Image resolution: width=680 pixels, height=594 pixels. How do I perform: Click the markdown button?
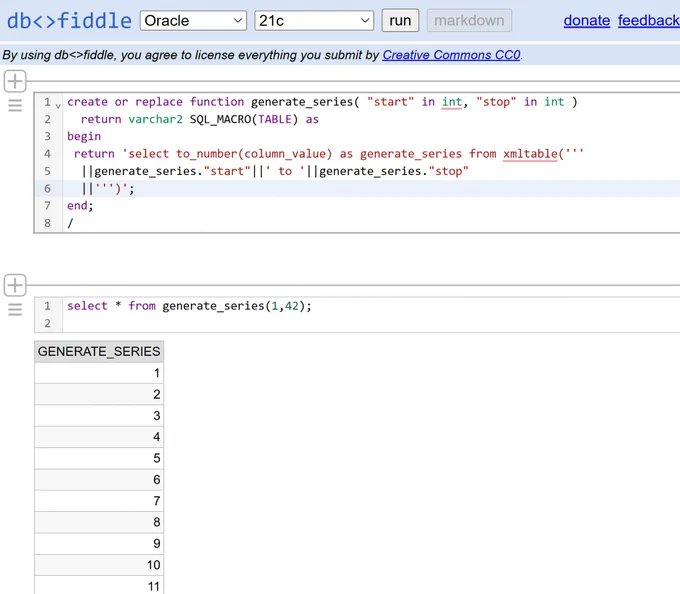[x=469, y=20]
